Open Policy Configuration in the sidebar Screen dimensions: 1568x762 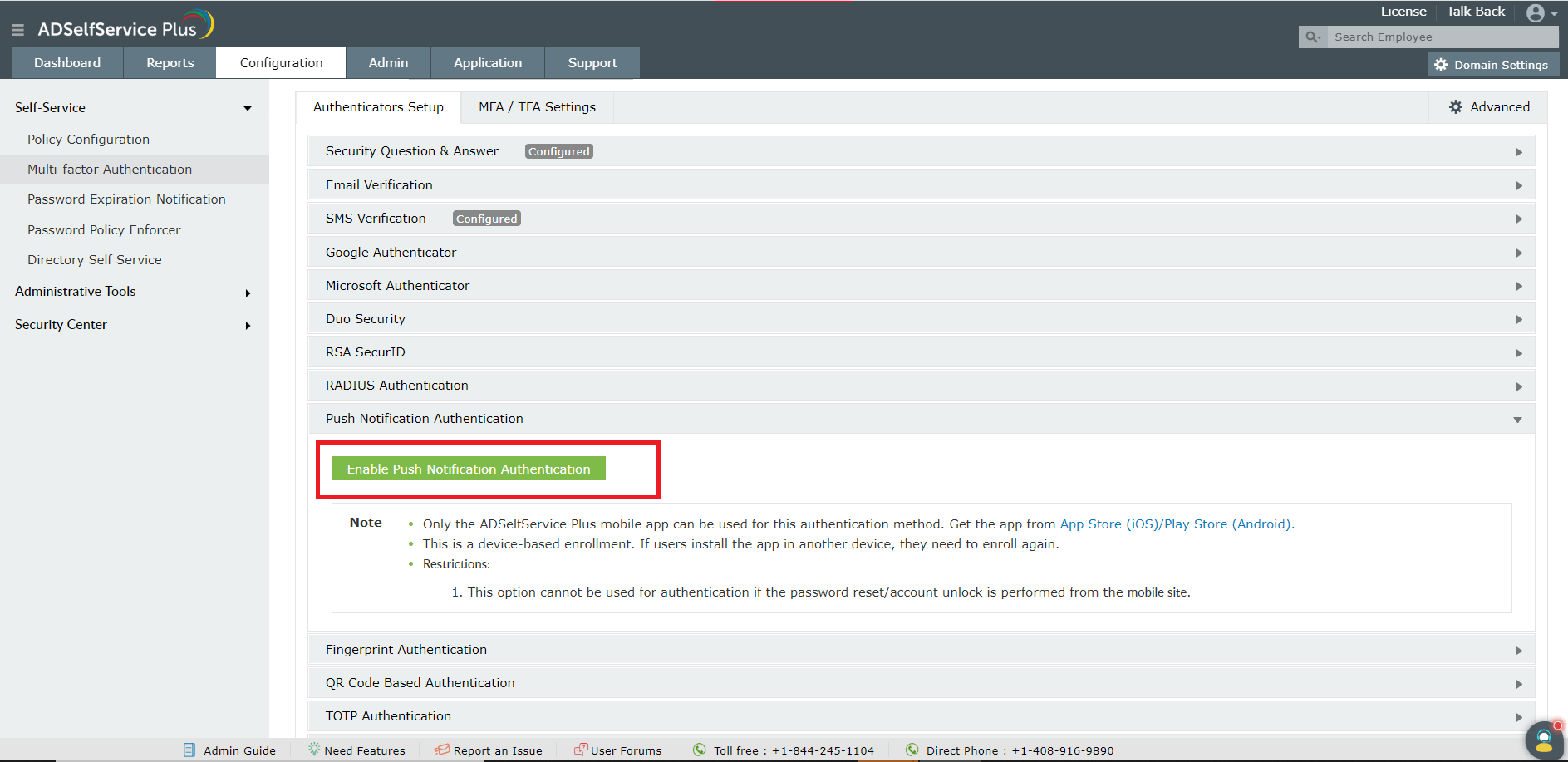click(88, 140)
